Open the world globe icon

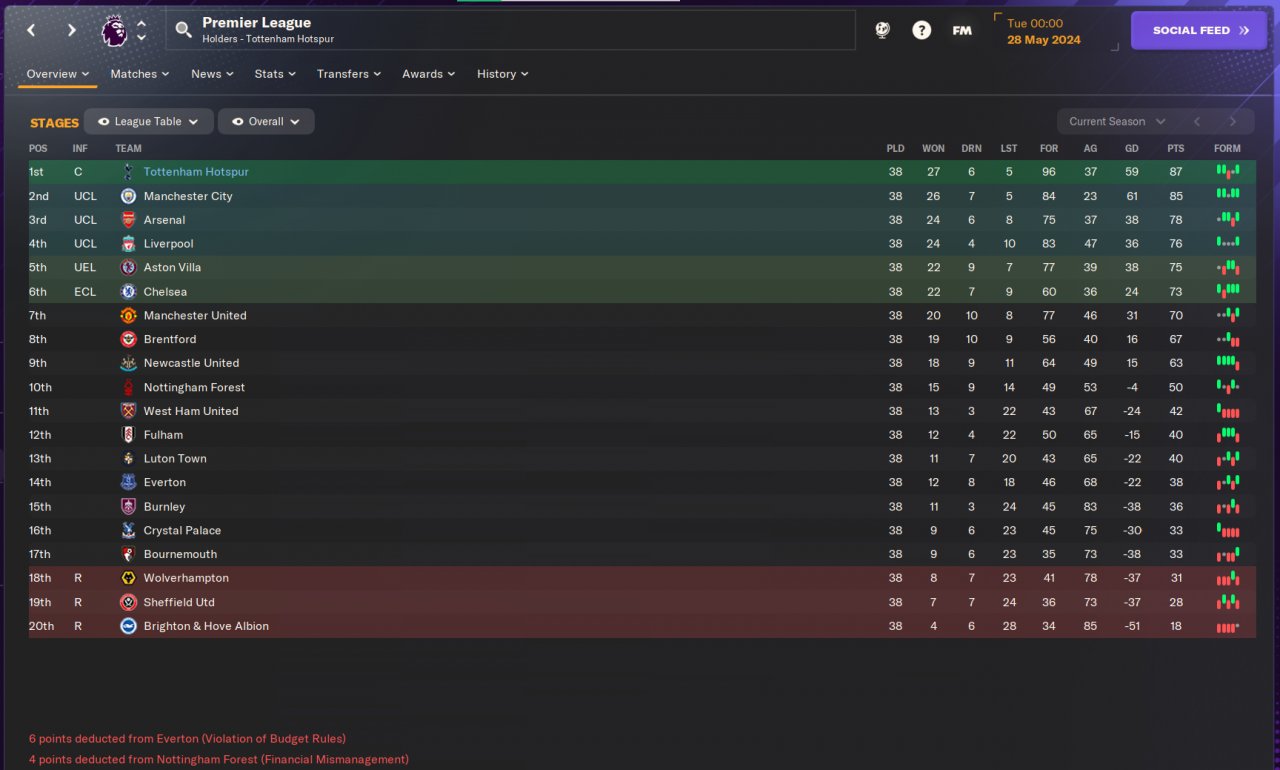tap(882, 30)
